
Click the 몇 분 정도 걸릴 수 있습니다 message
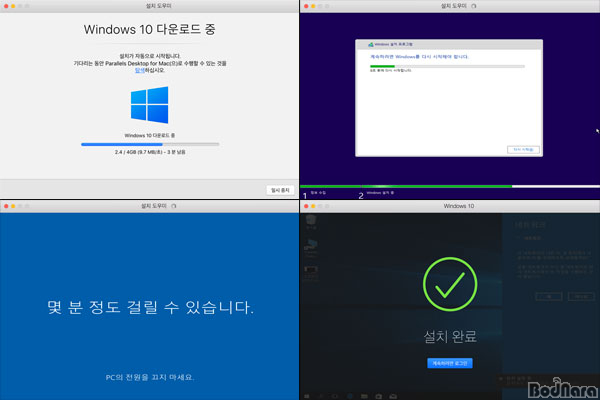[149, 304]
